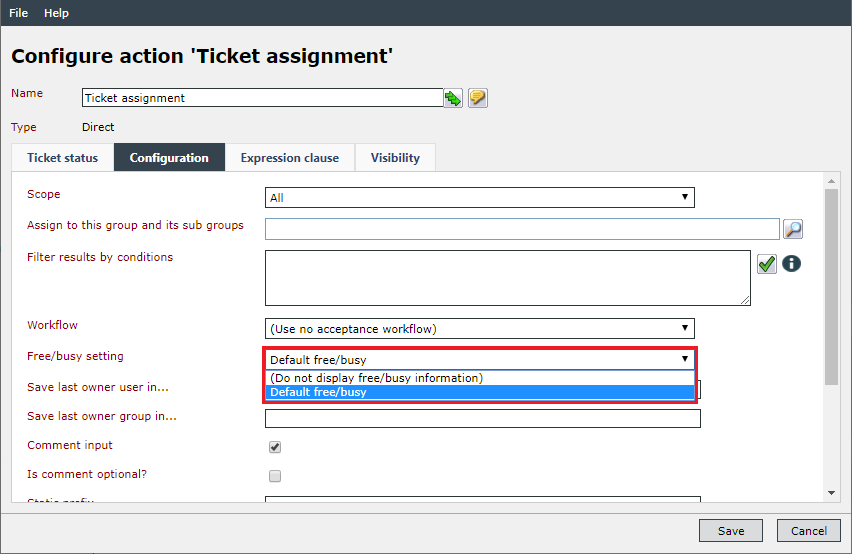Viewport: 852px width, 554px height.
Task: Validate conditions with green checkmark icon
Action: pos(767,265)
